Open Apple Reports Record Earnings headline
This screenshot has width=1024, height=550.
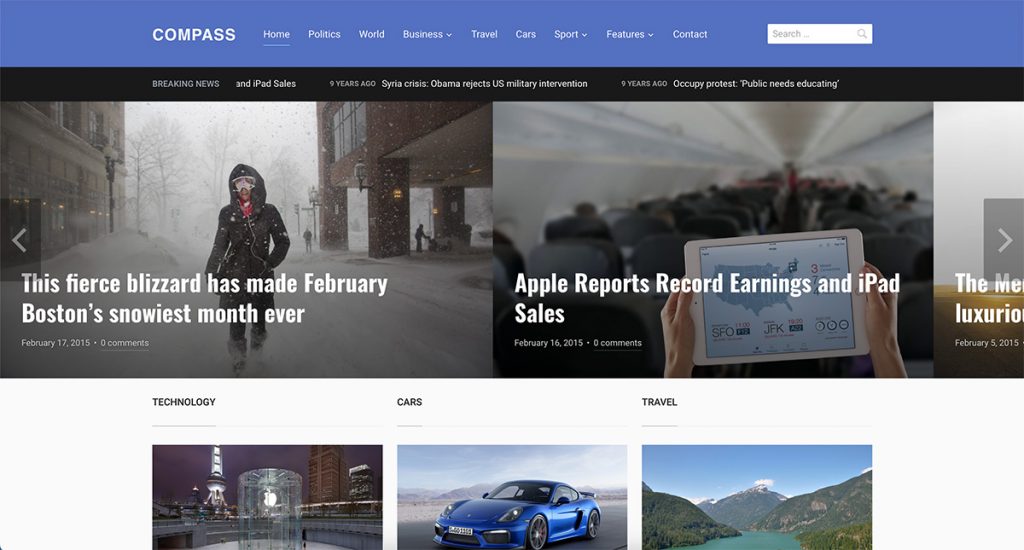pos(707,299)
